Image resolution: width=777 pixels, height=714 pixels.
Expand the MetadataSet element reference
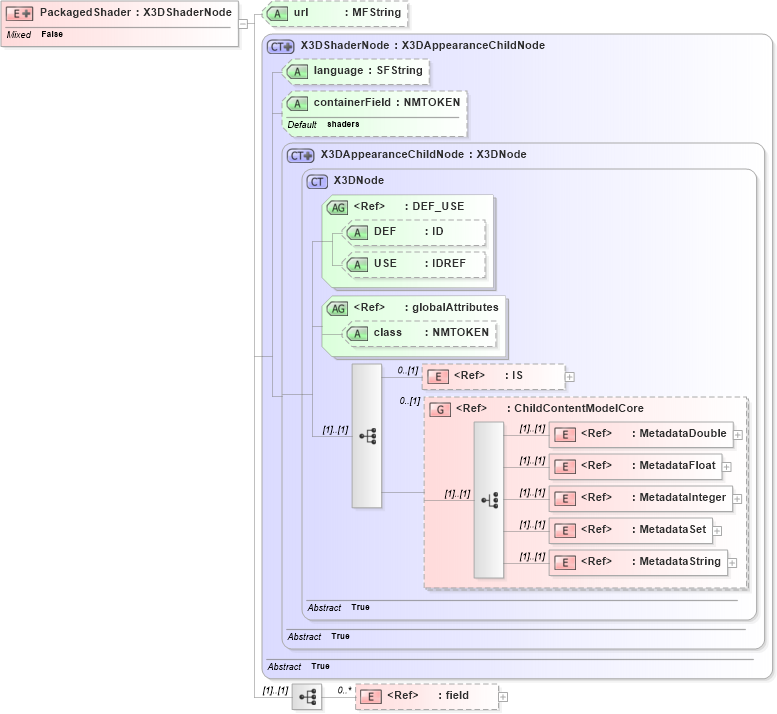pos(717,531)
